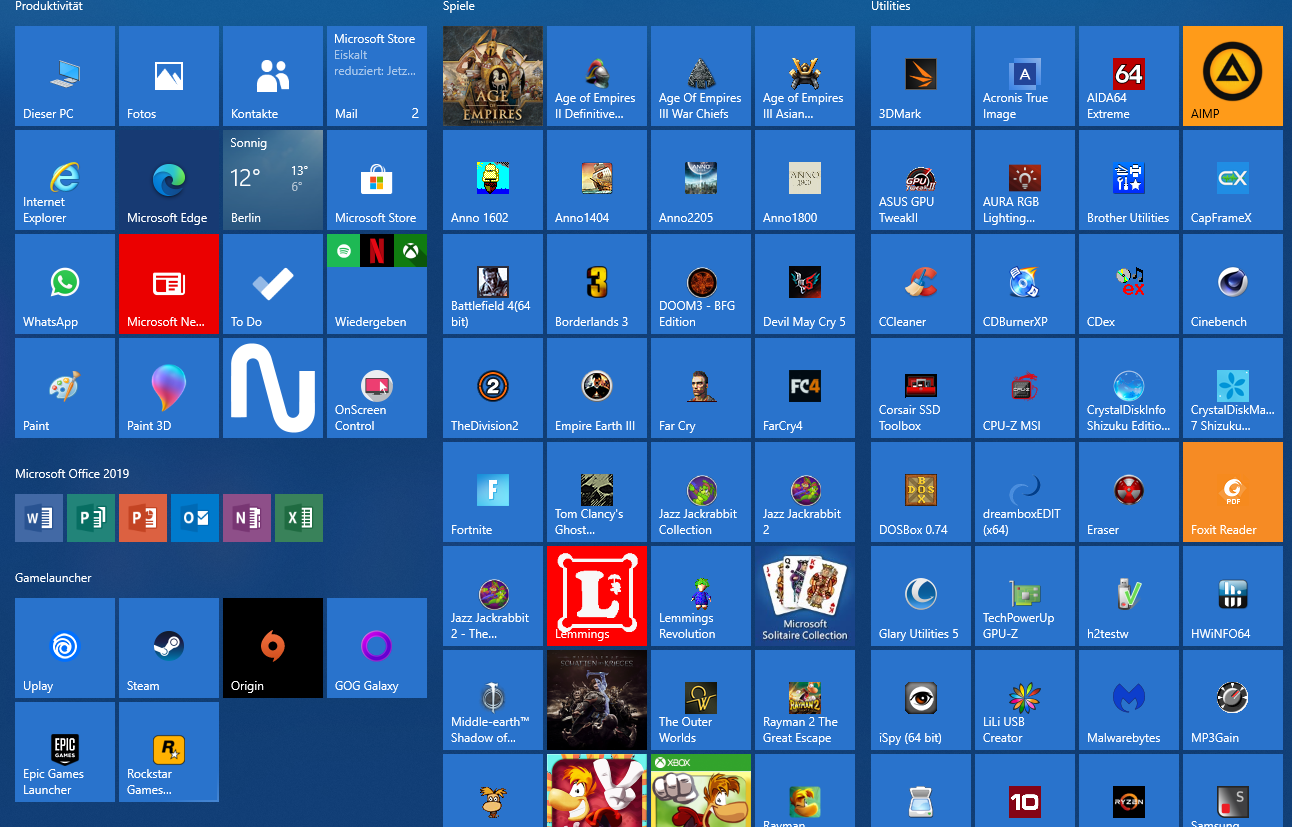
Task: Launch MP3Gain tile
Action: tap(1233, 700)
